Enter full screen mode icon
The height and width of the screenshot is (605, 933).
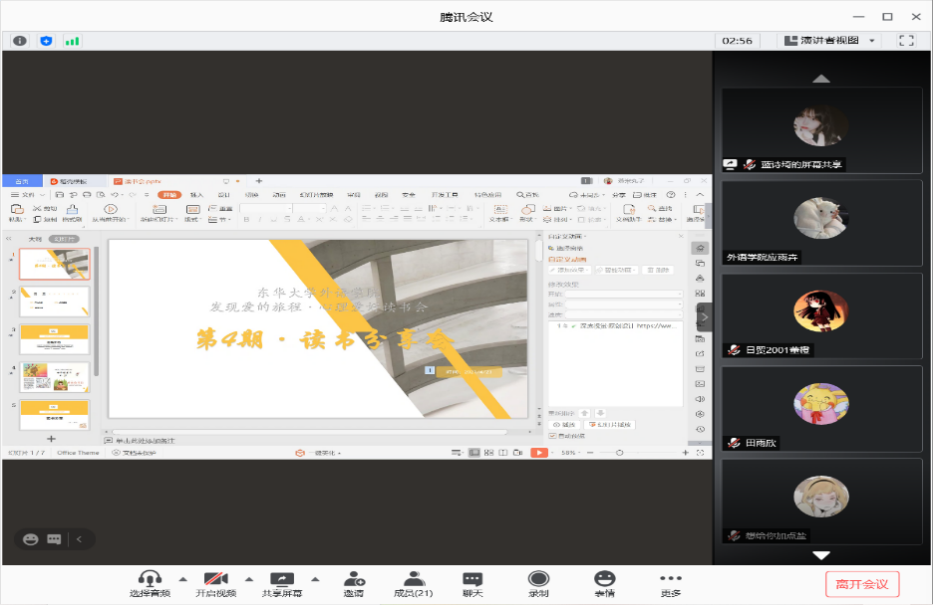pyautogui.click(x=907, y=41)
